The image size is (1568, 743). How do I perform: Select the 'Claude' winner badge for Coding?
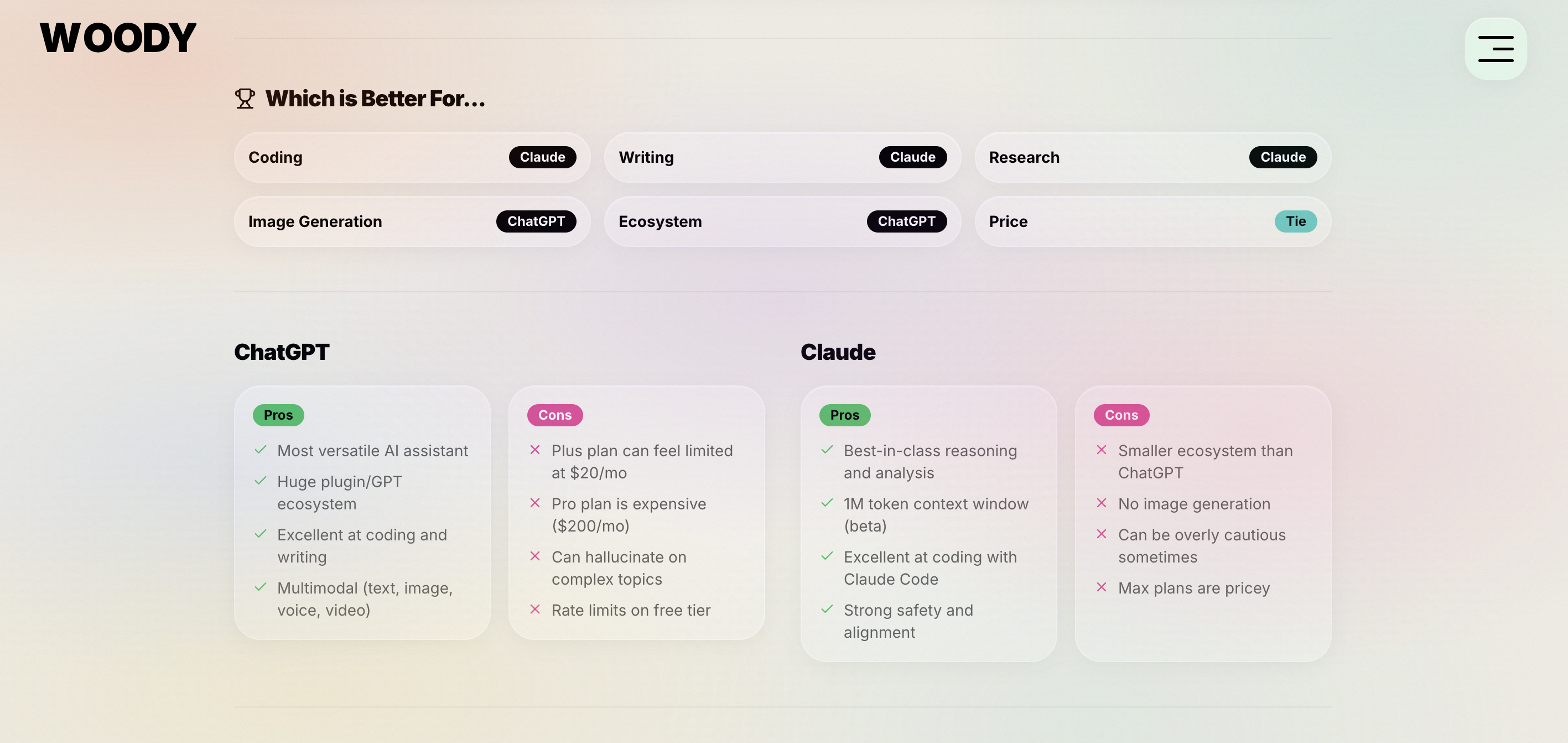click(542, 157)
